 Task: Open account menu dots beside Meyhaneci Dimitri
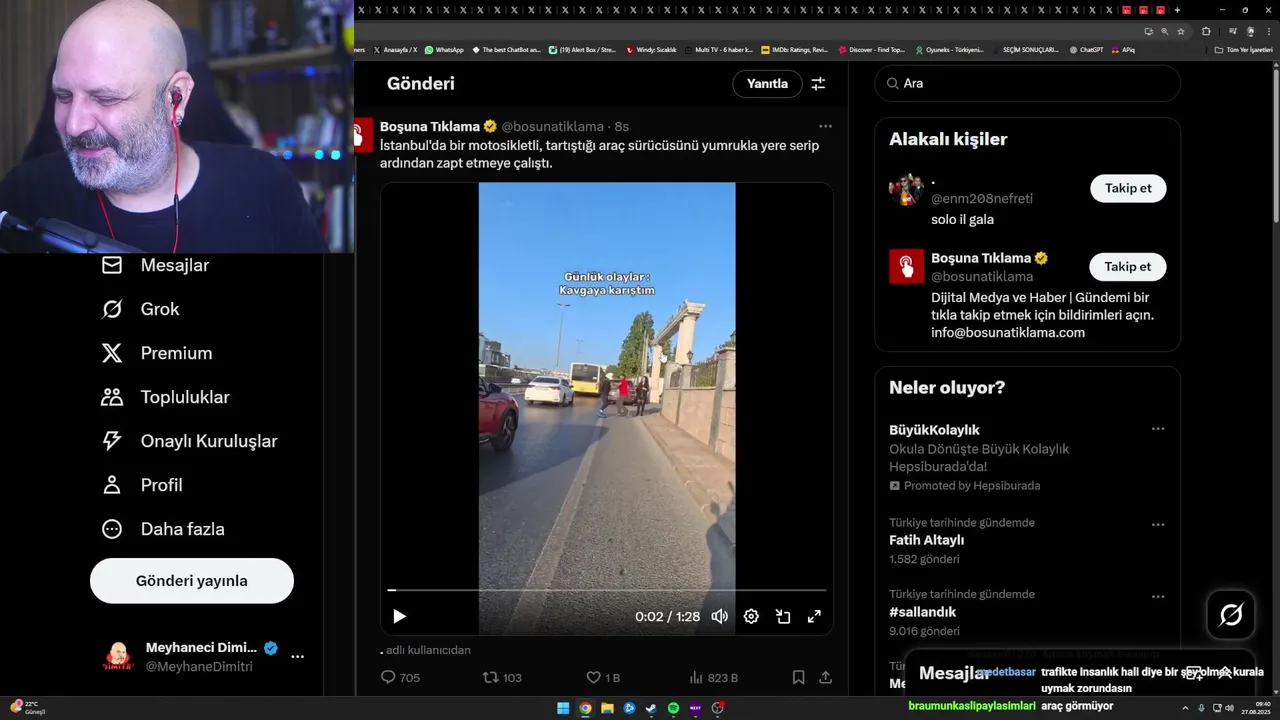click(297, 657)
